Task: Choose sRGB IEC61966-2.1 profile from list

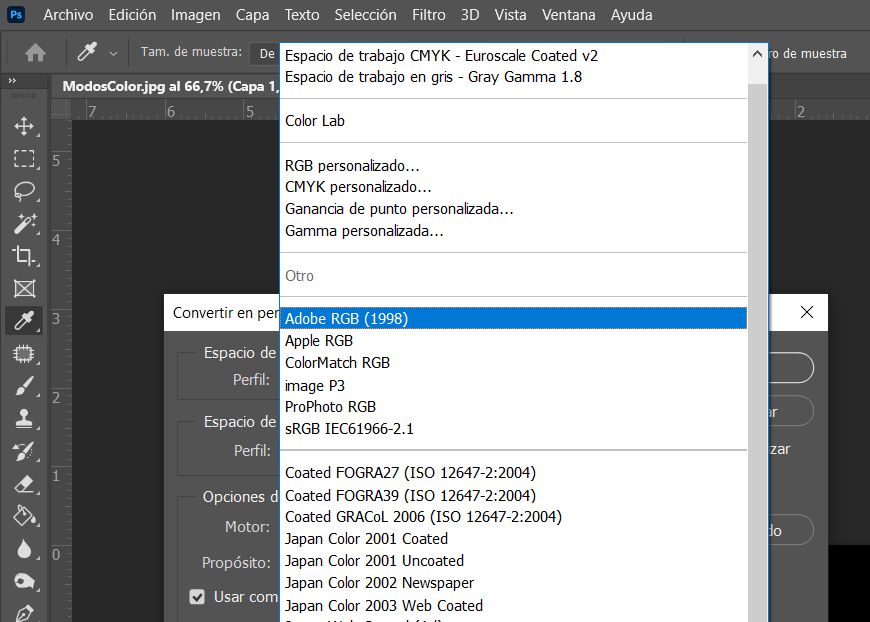Action: (349, 429)
